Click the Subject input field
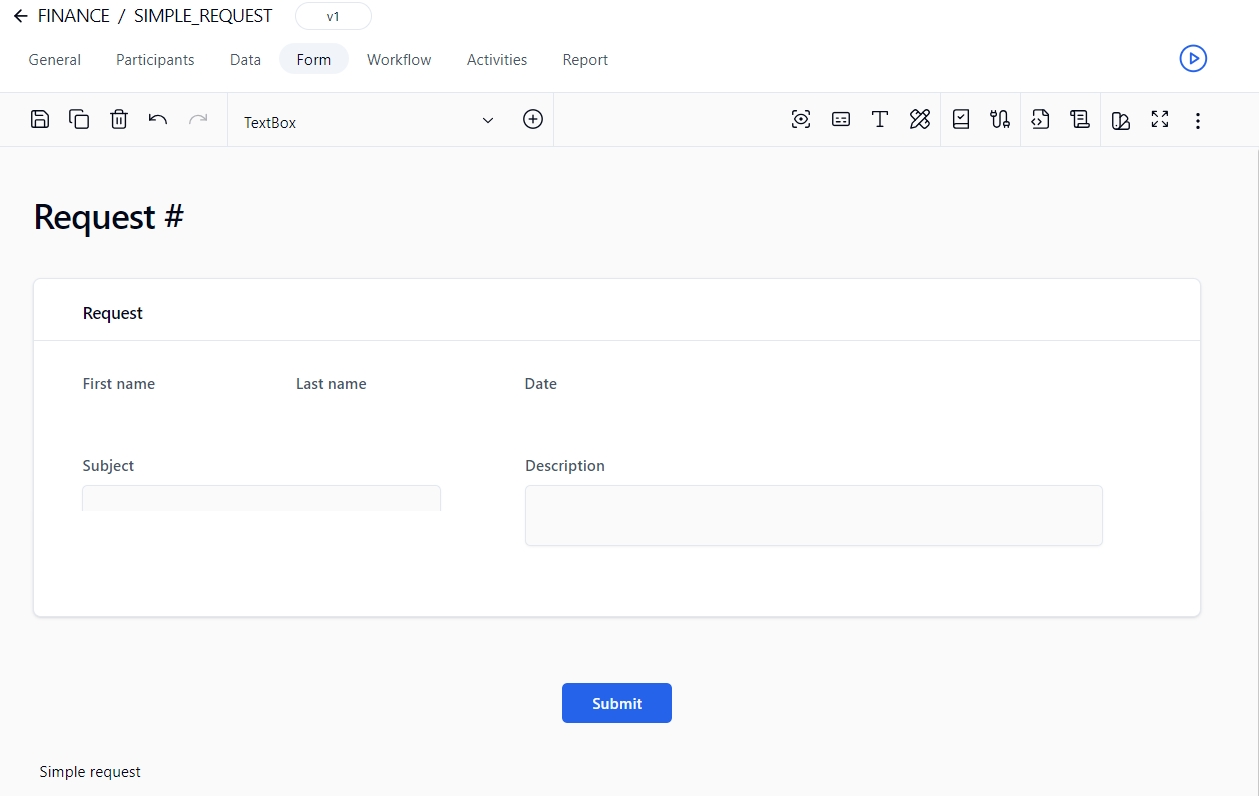This screenshot has height=796, width=1260. tap(261, 499)
